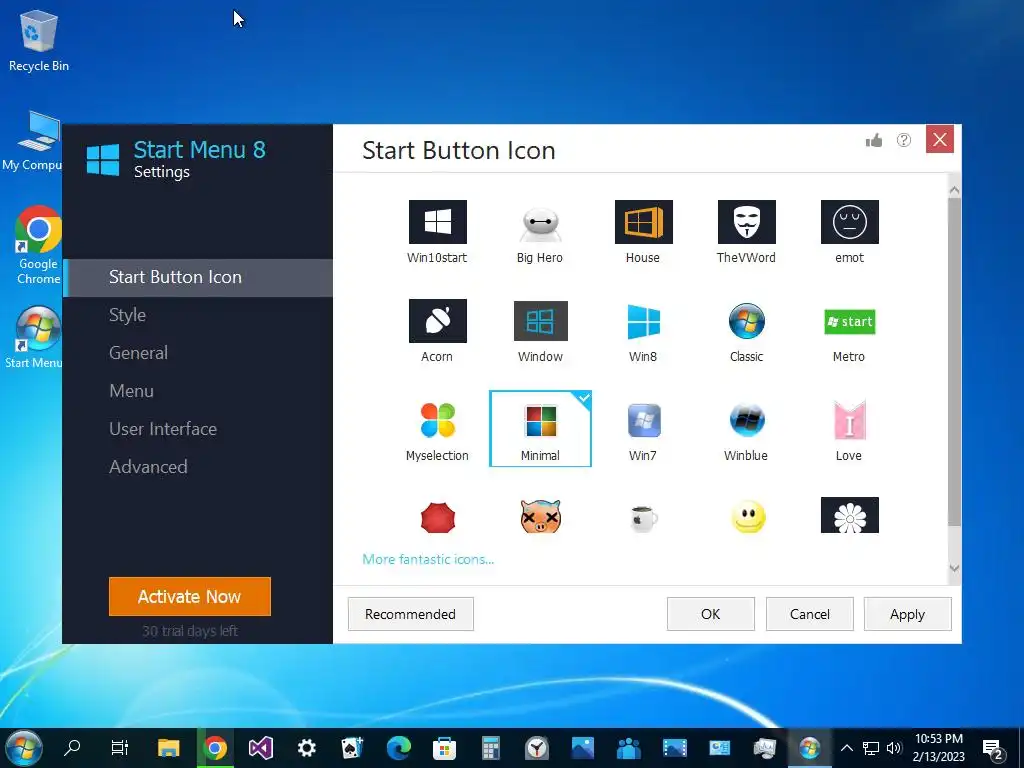
Task: Select the Acorn start icon
Action: 438,321
